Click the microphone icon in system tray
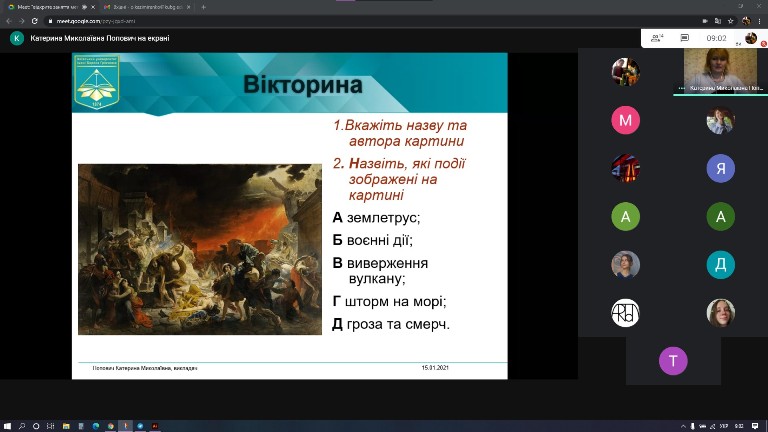 click(x=693, y=426)
